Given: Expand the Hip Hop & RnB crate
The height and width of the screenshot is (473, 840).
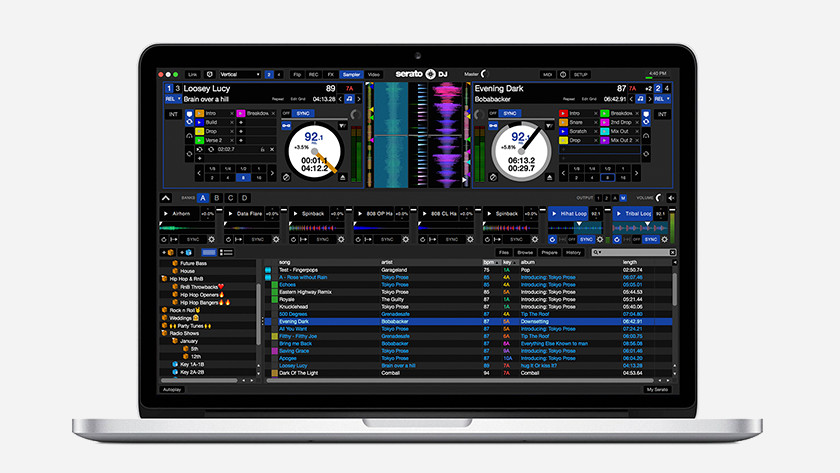Looking at the screenshot, I should click(164, 279).
